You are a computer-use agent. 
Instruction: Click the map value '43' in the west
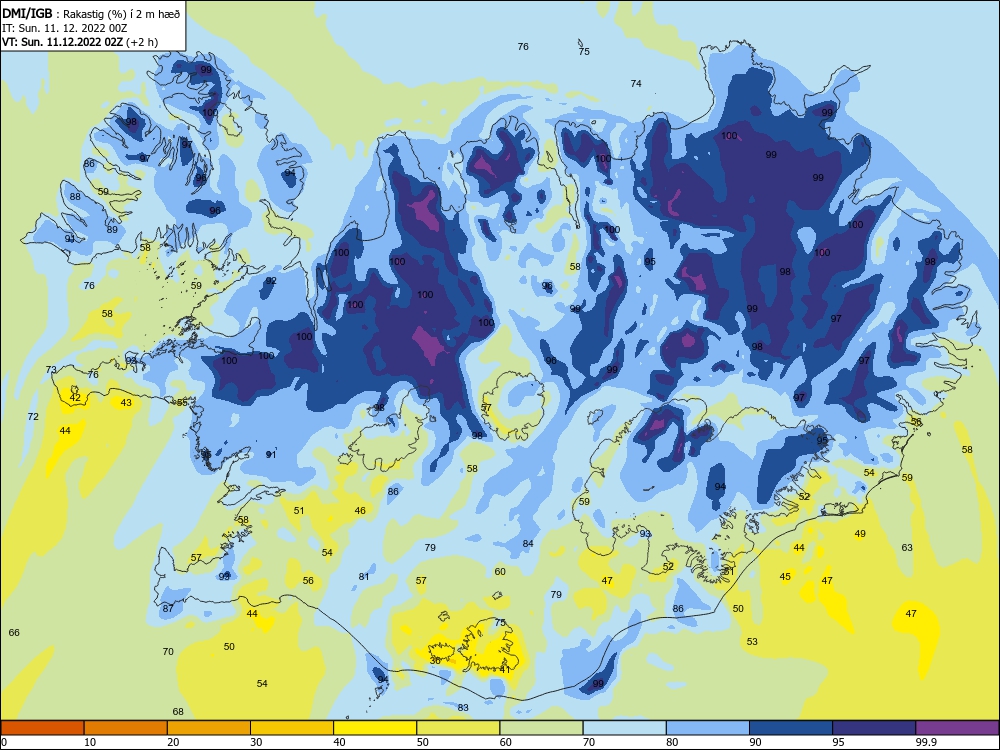click(x=126, y=403)
